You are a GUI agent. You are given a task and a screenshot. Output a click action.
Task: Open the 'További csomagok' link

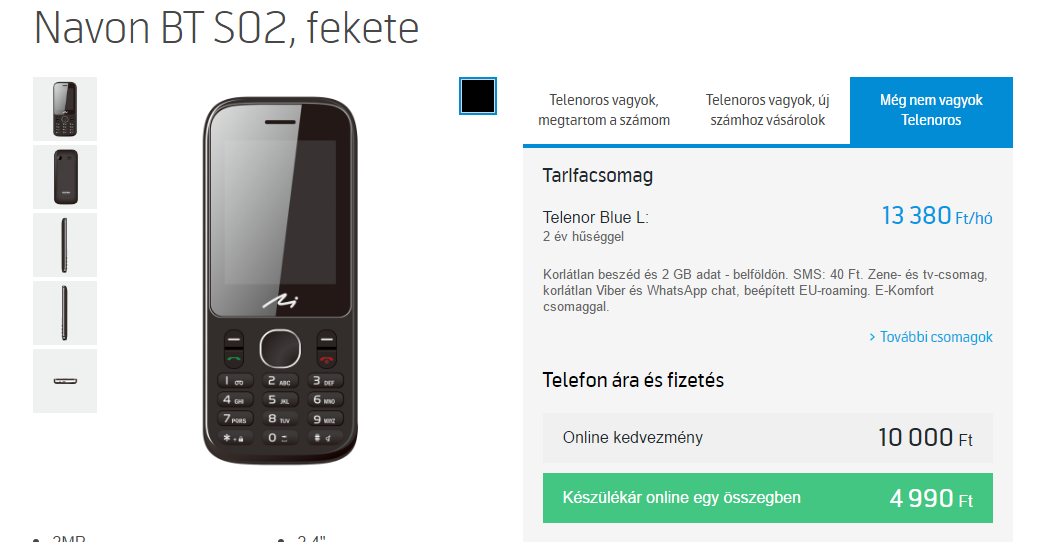coord(936,337)
